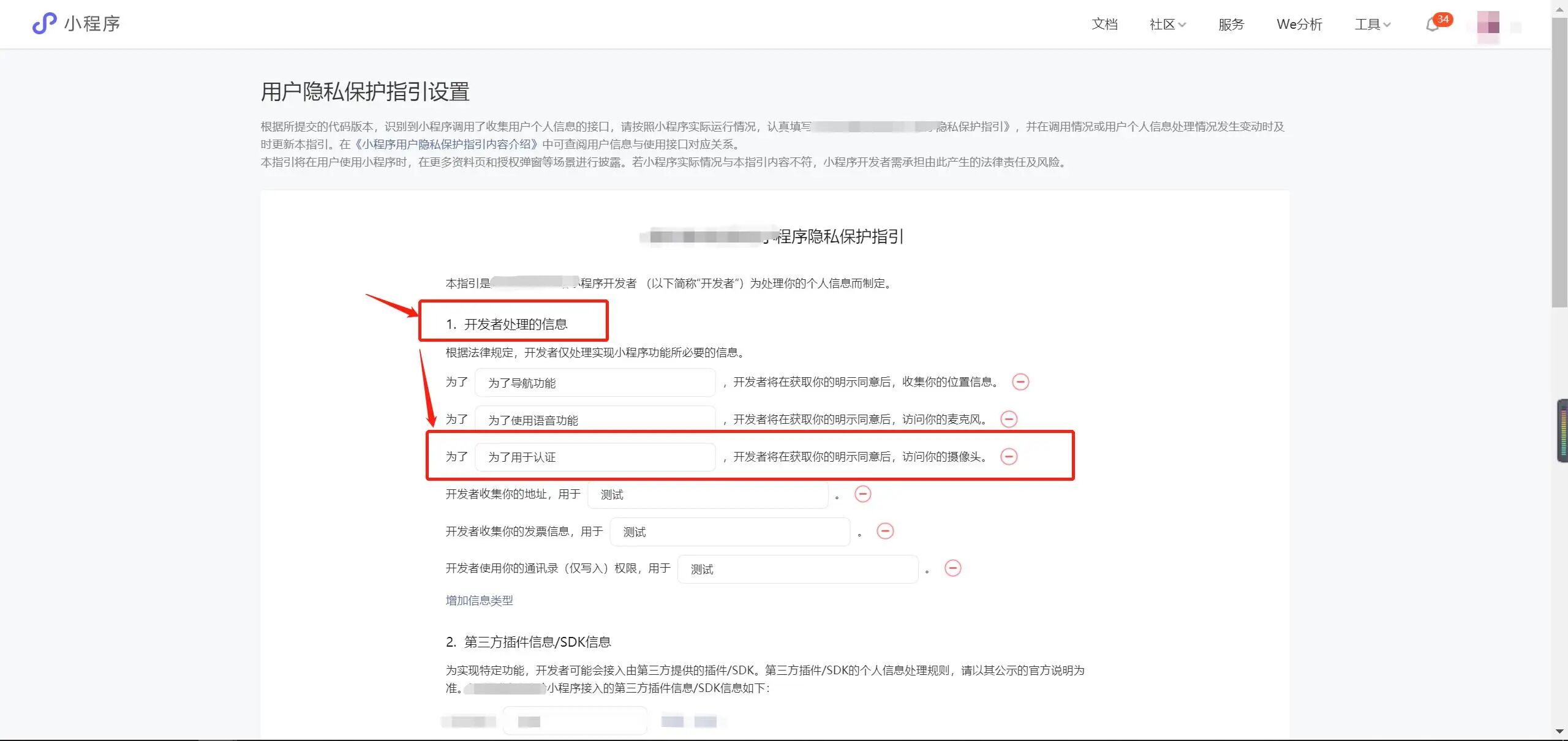This screenshot has width=1568, height=741.
Task: Click the 为了用于认证 input field
Action: point(595,457)
